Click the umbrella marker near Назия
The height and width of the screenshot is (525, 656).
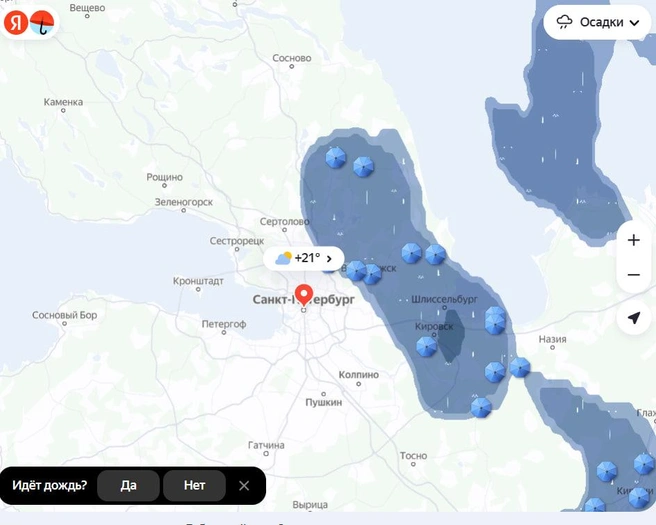520,368
